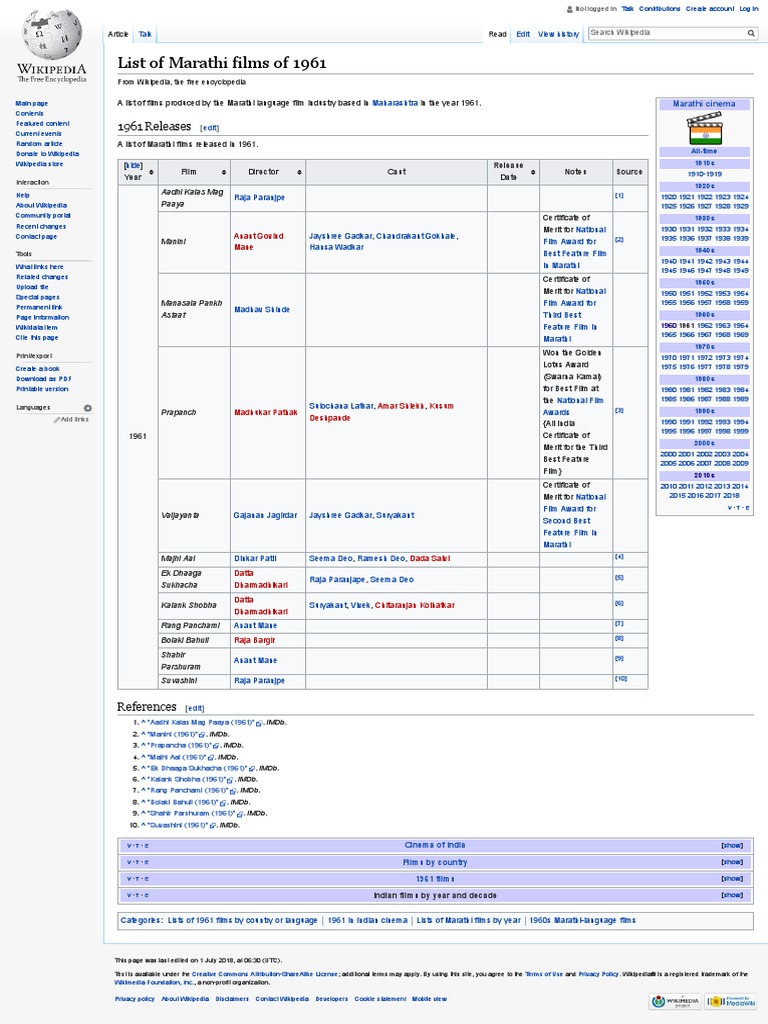Switch to the Talk tab
The width and height of the screenshot is (768, 1024).
[x=145, y=34]
